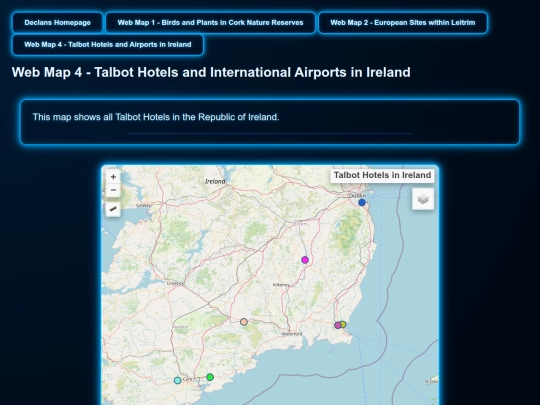540x405 pixels.
Task: Open Web Map 4 Talbot Hotels nav button
Action: [108, 45]
